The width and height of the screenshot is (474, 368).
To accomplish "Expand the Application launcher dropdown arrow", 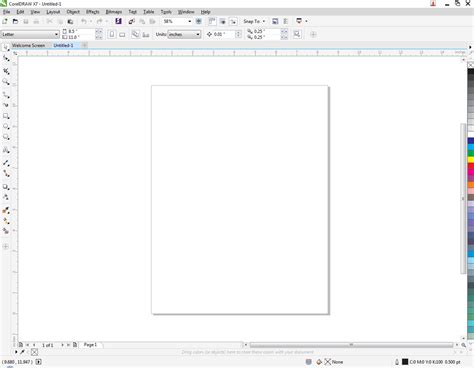I will [x=306, y=21].
